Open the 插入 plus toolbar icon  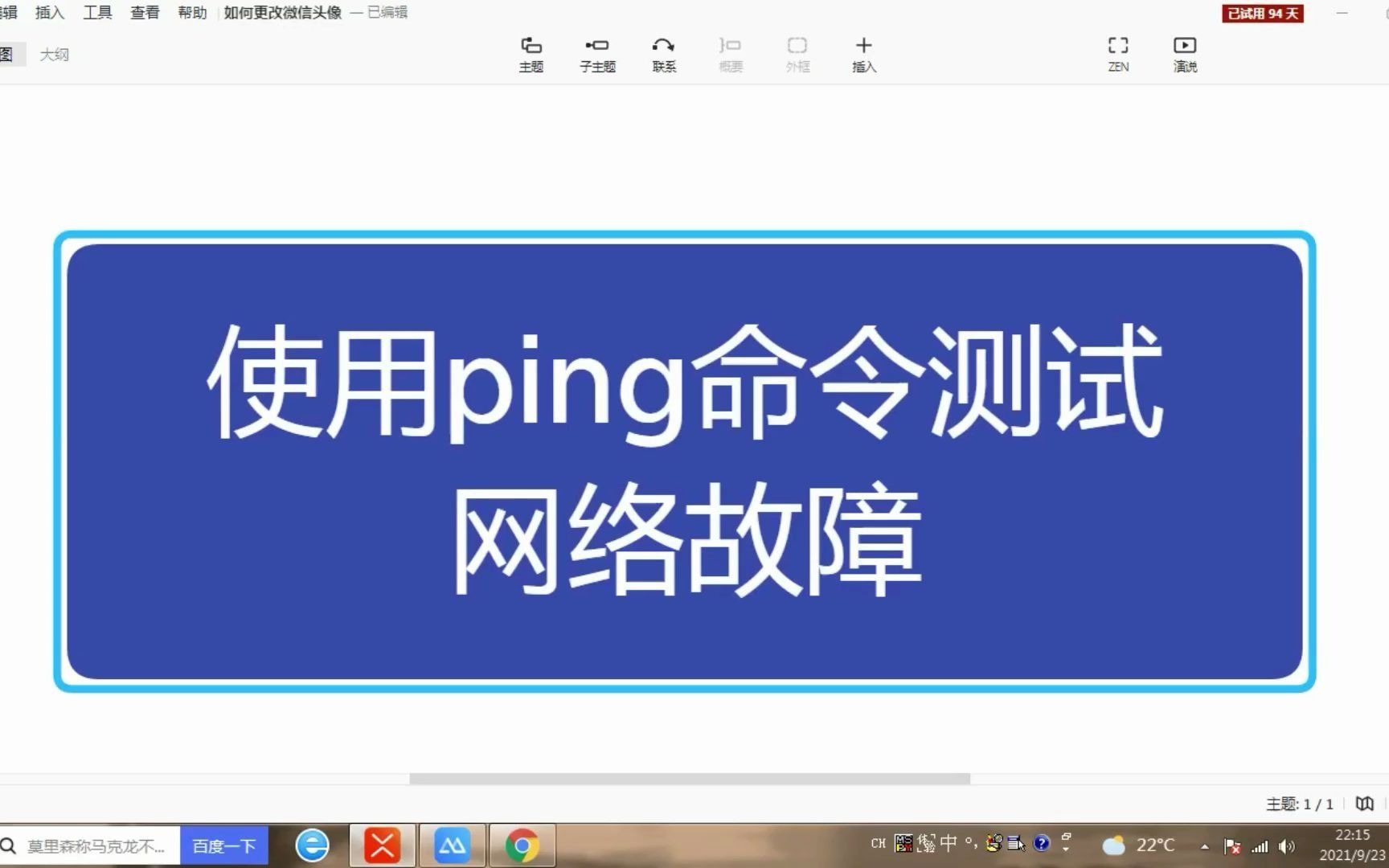(x=864, y=55)
